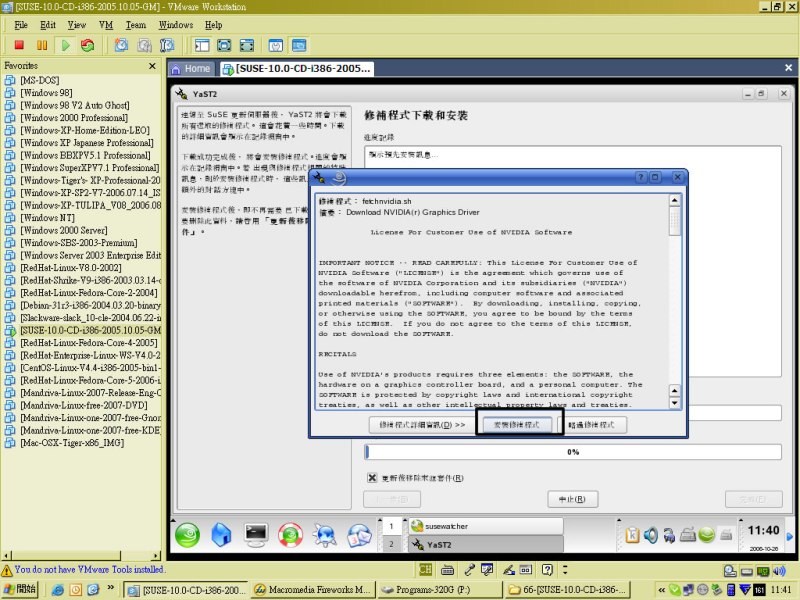Click the license text bottom down arrow

pyautogui.click(x=674, y=403)
